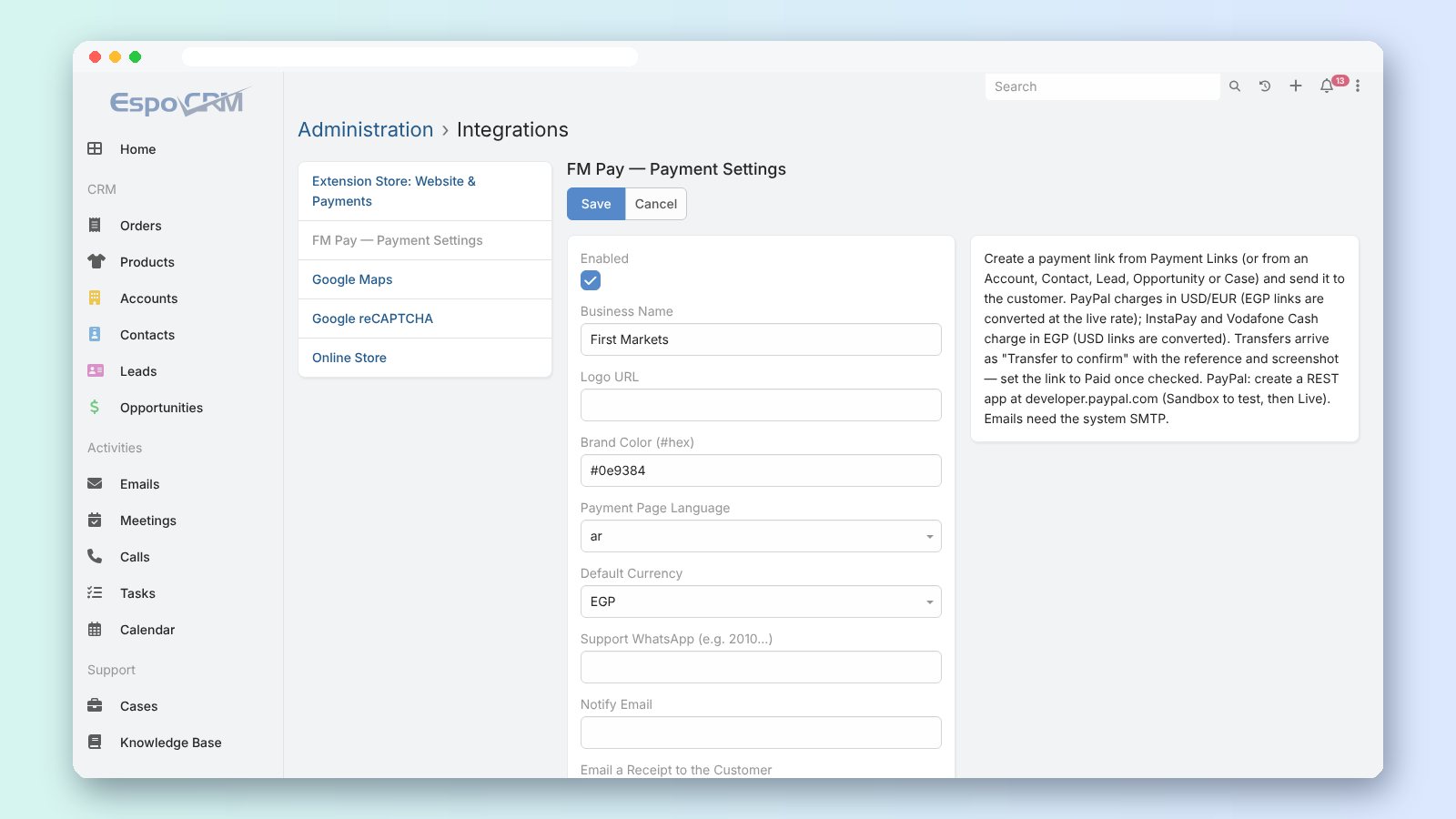Select Google Maps integration

(425, 279)
